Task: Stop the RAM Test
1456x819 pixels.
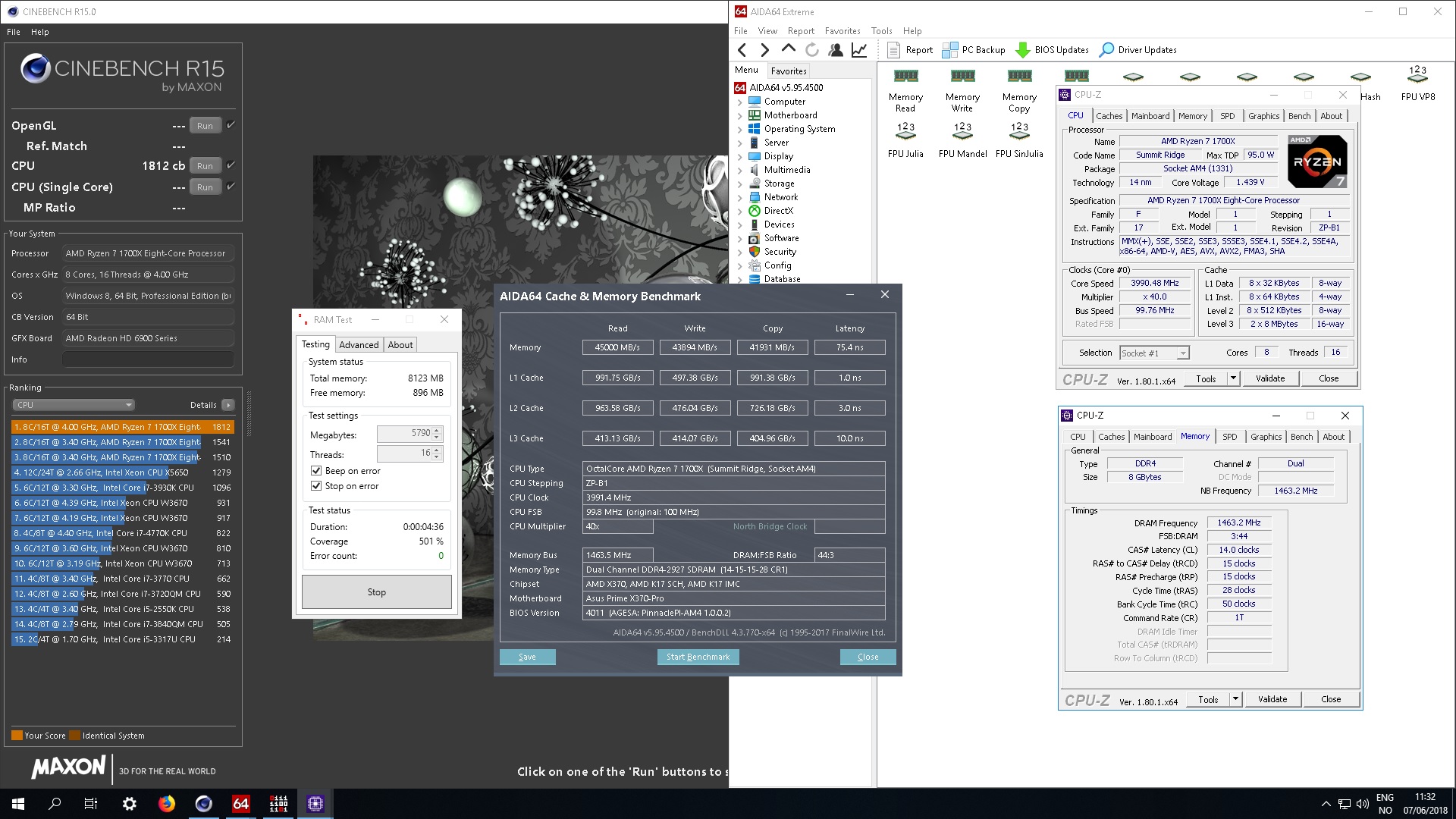Action: coord(377,592)
